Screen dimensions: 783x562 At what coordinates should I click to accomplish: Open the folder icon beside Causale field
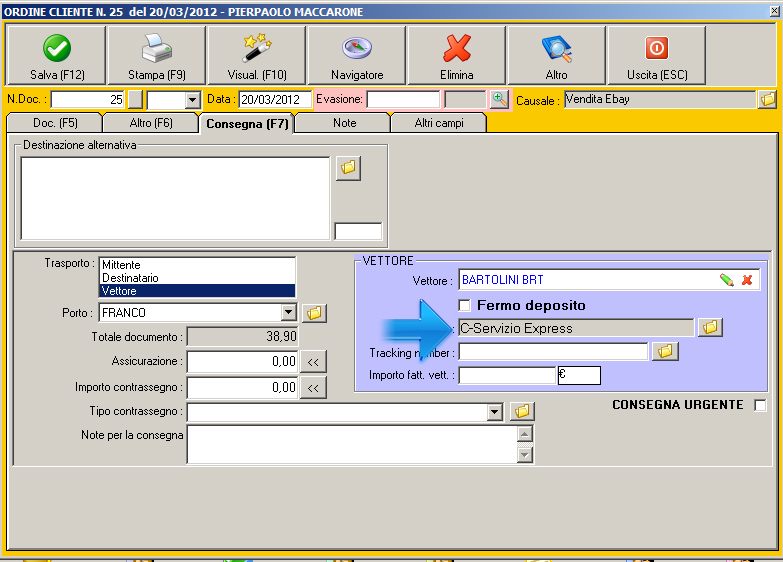point(768,99)
